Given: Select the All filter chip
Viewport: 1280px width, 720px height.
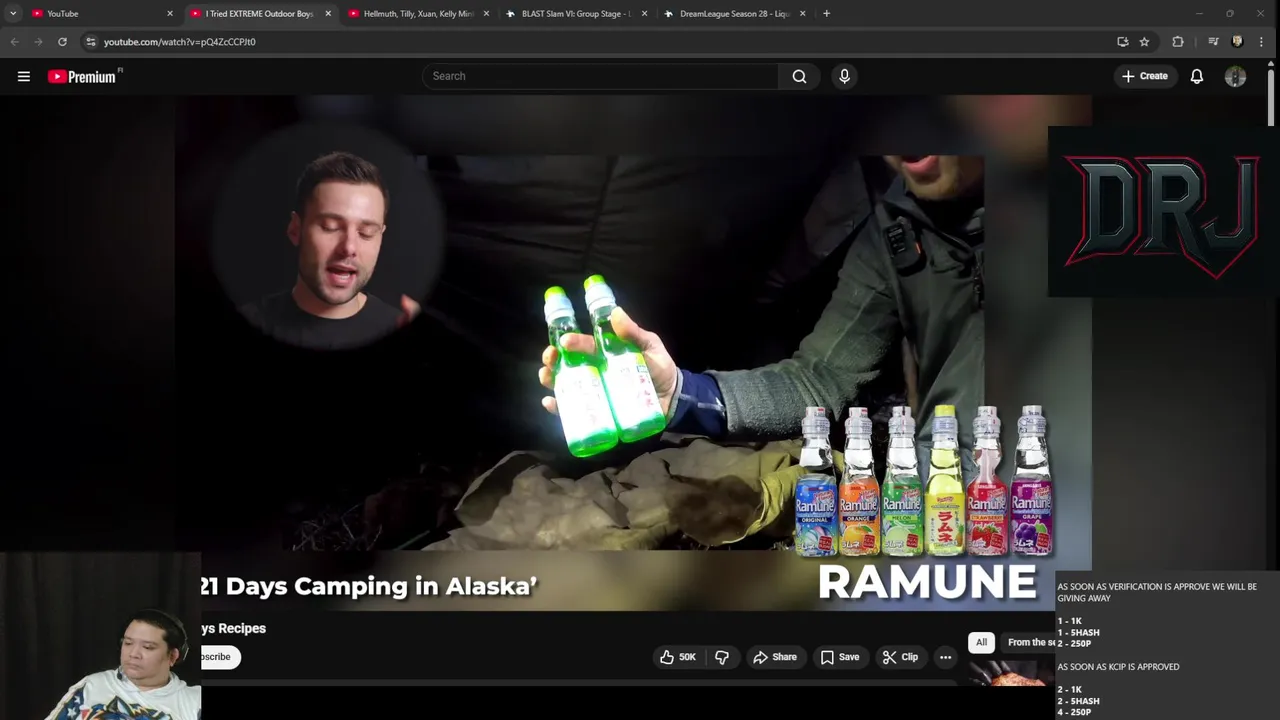Looking at the screenshot, I should (x=981, y=642).
